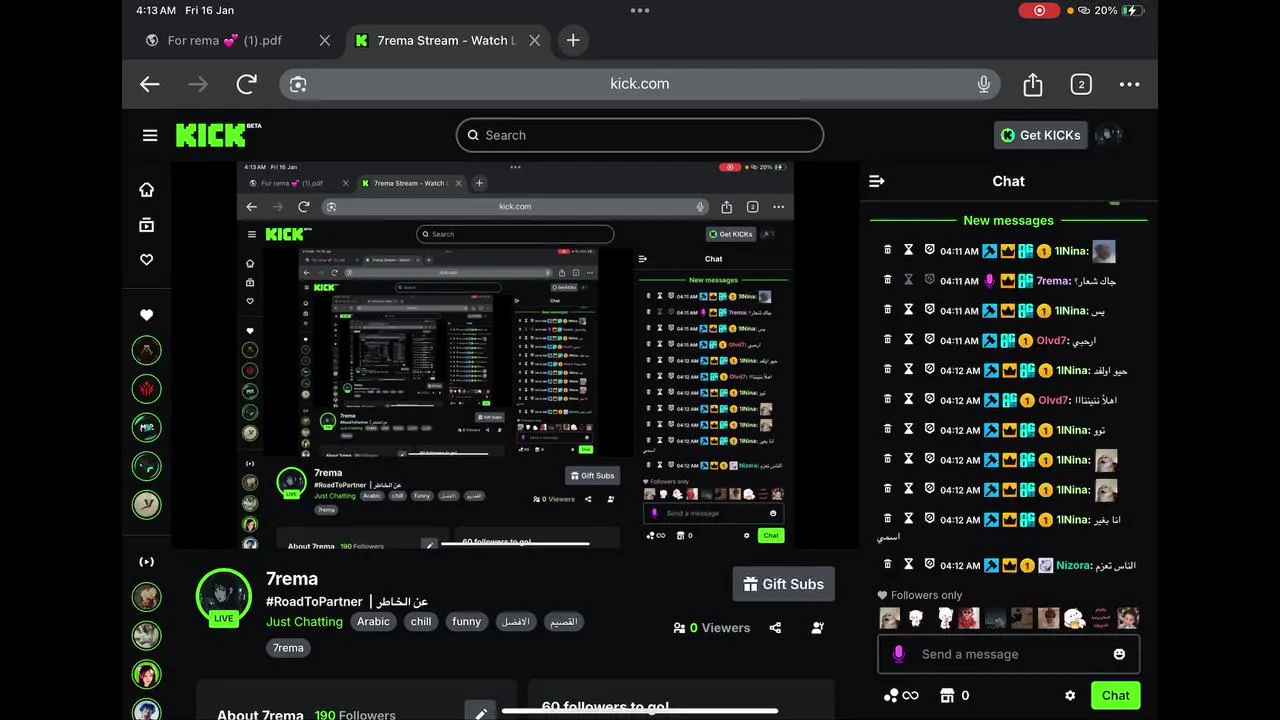Click the 190 Followers text
Image resolution: width=1280 pixels, height=720 pixels.
(355, 714)
